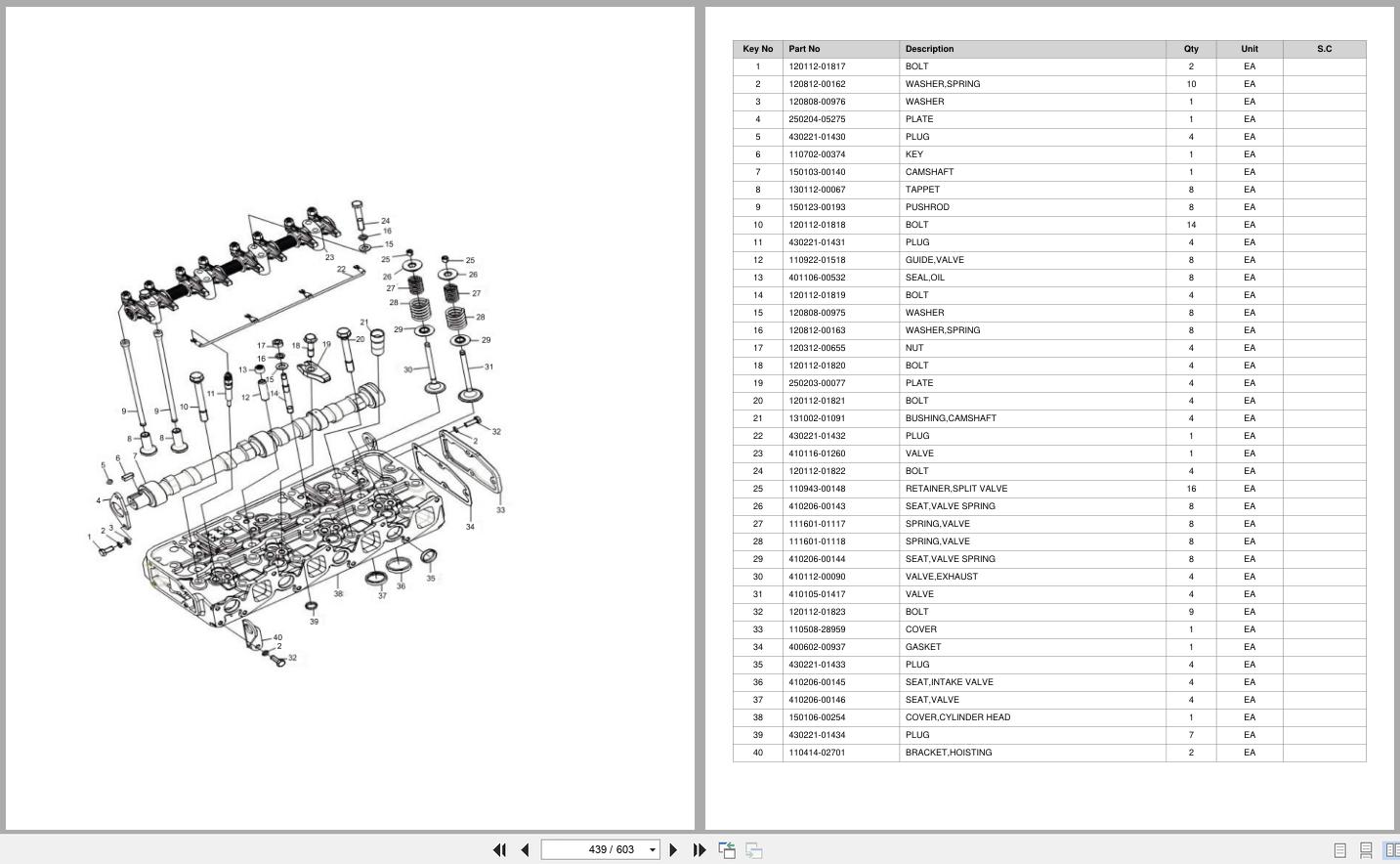Click part number 110414-02701
1400x864 pixels.
pos(818,753)
